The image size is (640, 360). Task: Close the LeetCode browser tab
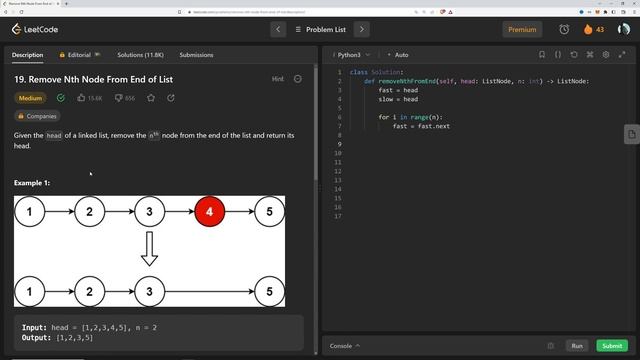click(x=58, y=3)
